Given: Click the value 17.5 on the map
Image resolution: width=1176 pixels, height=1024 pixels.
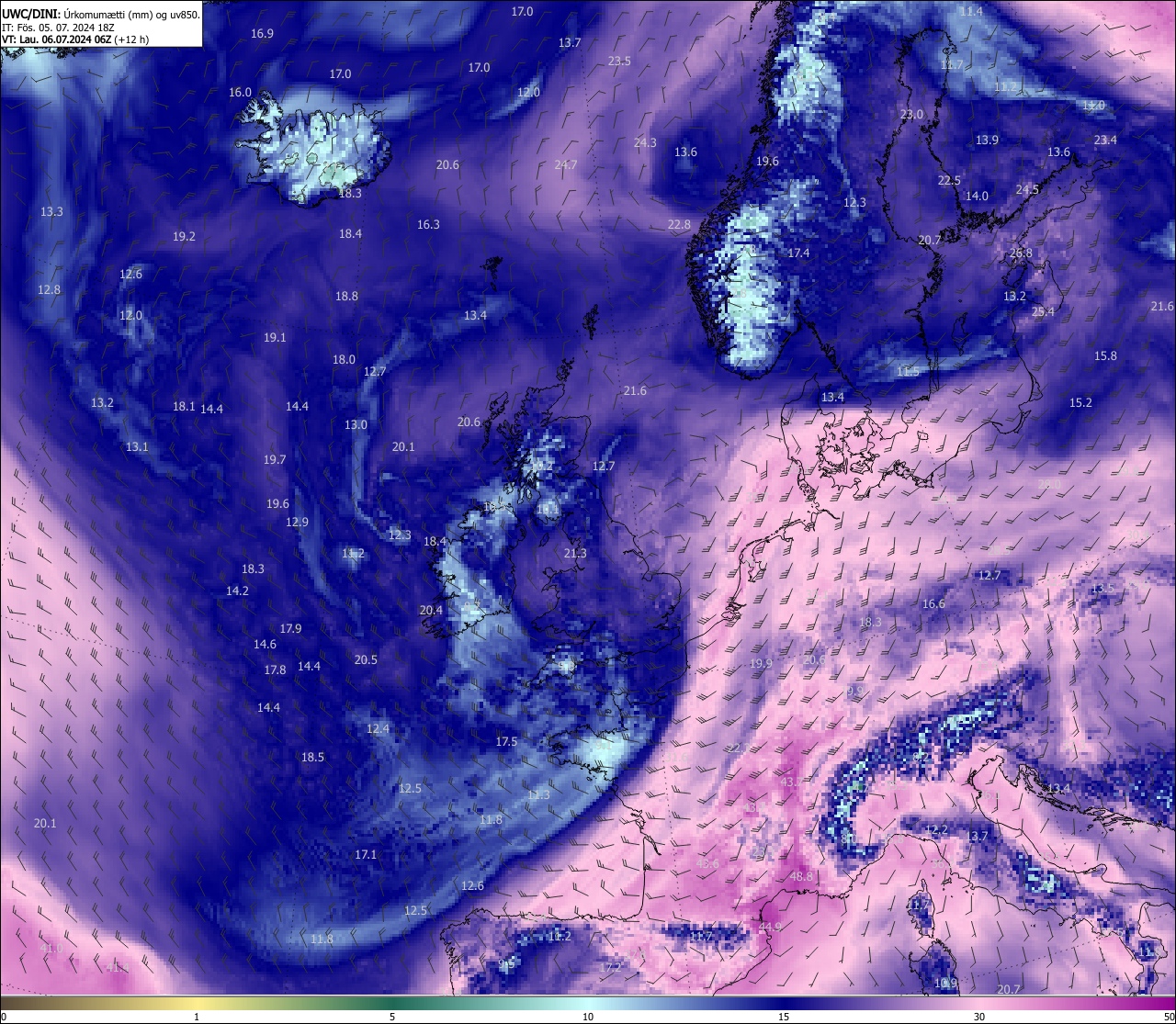Looking at the screenshot, I should [x=506, y=741].
